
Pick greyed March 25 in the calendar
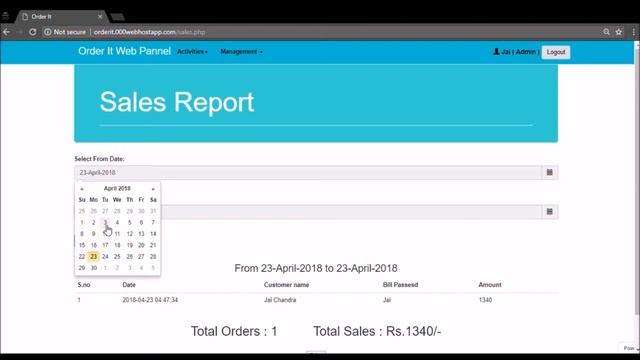(82, 211)
